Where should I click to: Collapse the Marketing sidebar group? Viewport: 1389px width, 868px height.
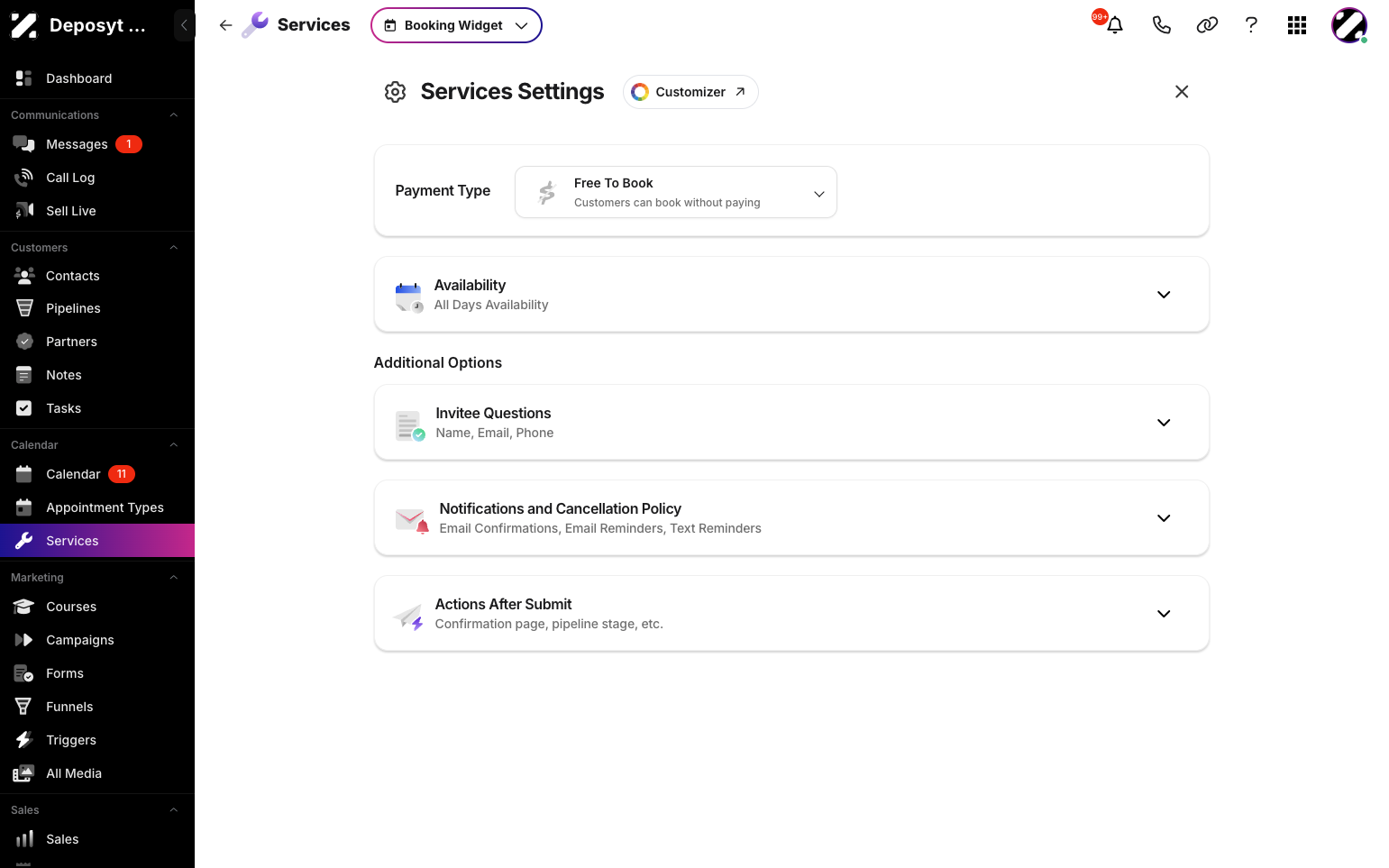coord(174,578)
